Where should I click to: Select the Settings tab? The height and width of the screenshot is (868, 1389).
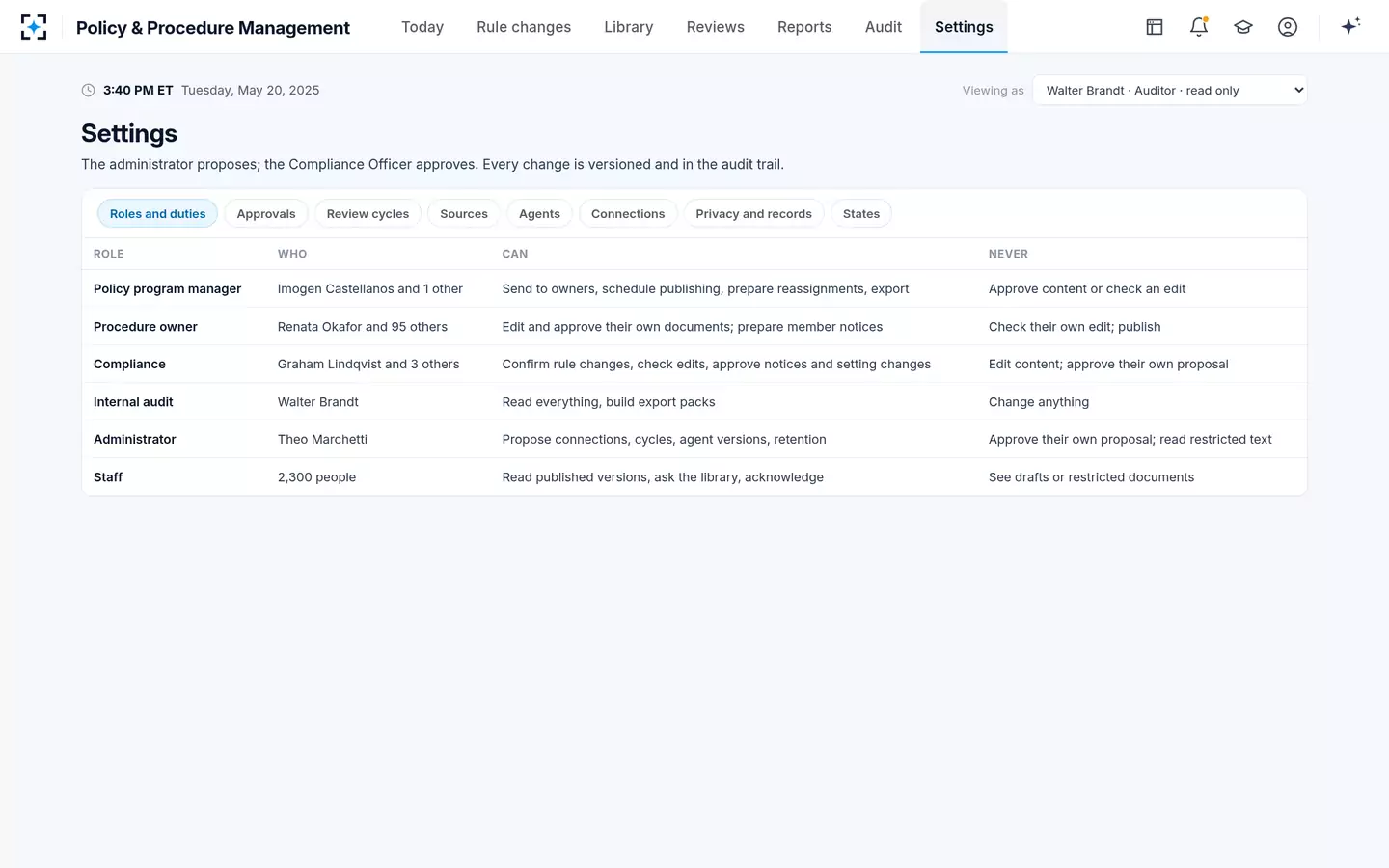[964, 27]
